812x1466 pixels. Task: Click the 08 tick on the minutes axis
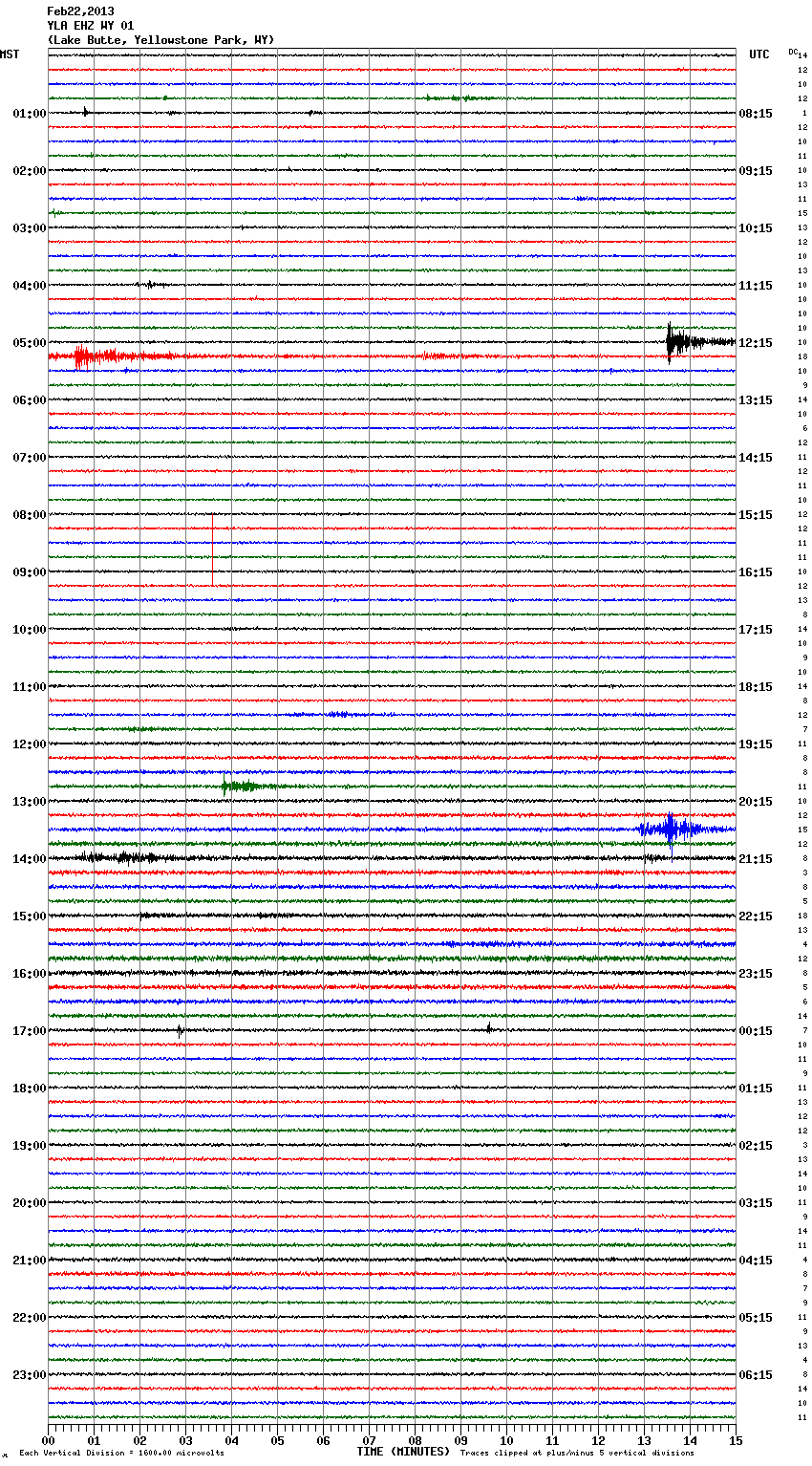point(415,1439)
